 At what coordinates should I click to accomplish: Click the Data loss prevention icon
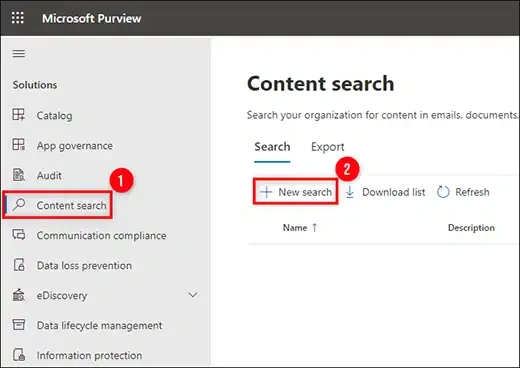19,265
